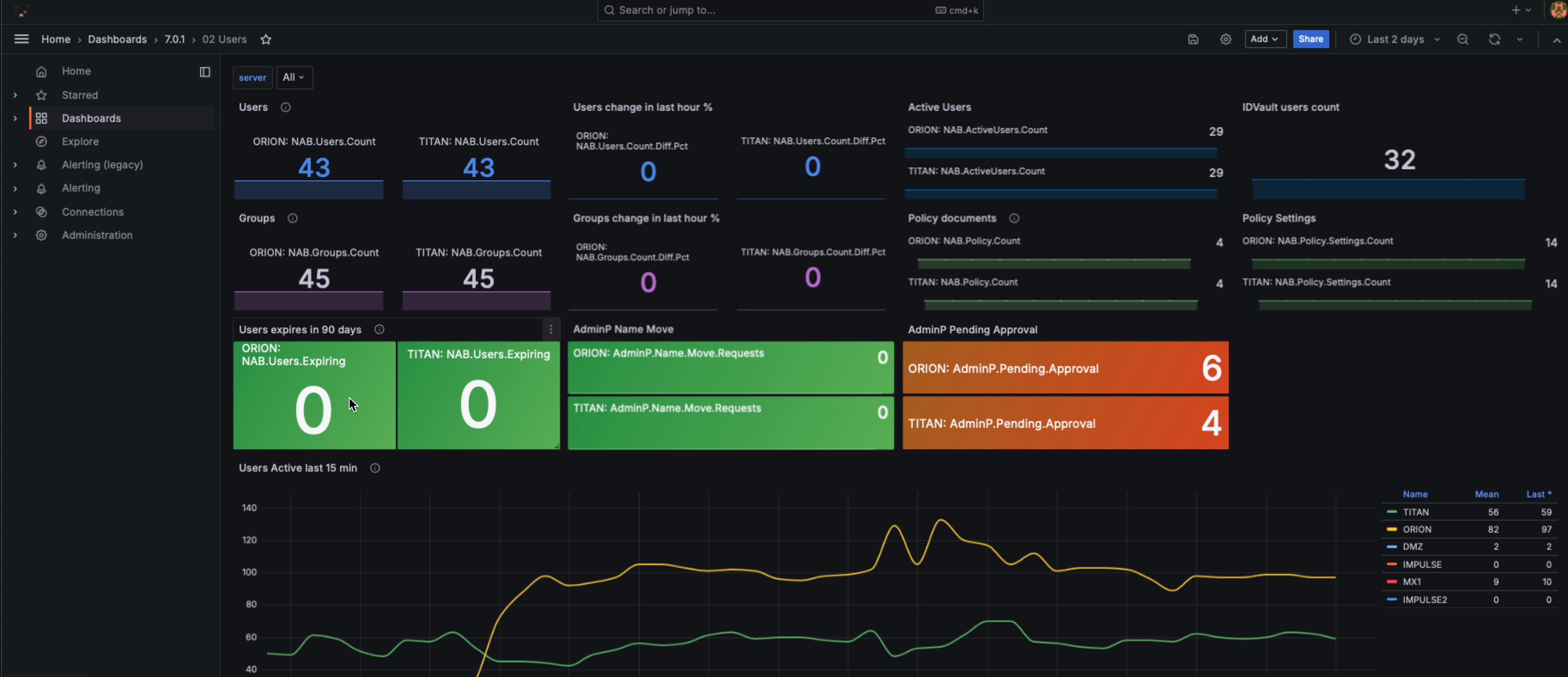Image resolution: width=1568 pixels, height=677 pixels.
Task: Open the Add menu in the toolbar
Action: coord(1265,39)
